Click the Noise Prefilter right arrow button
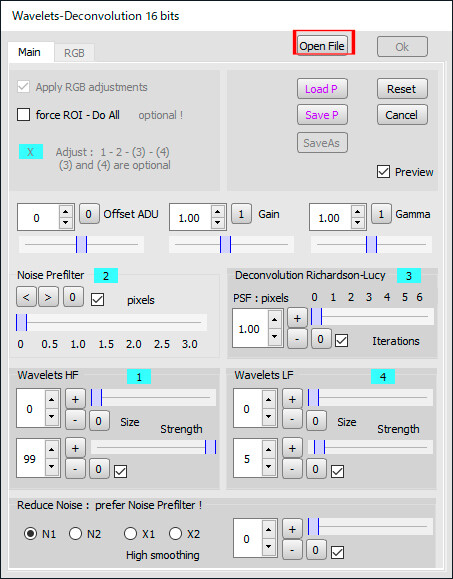This screenshot has width=453, height=579. 48,297
